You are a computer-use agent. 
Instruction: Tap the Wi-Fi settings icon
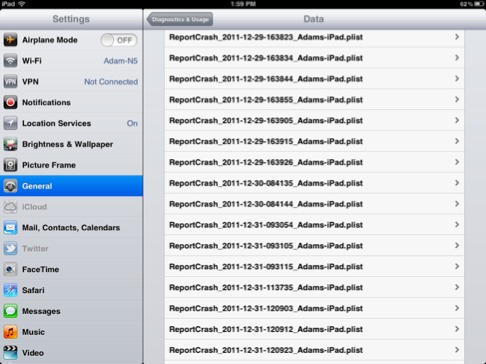10,61
